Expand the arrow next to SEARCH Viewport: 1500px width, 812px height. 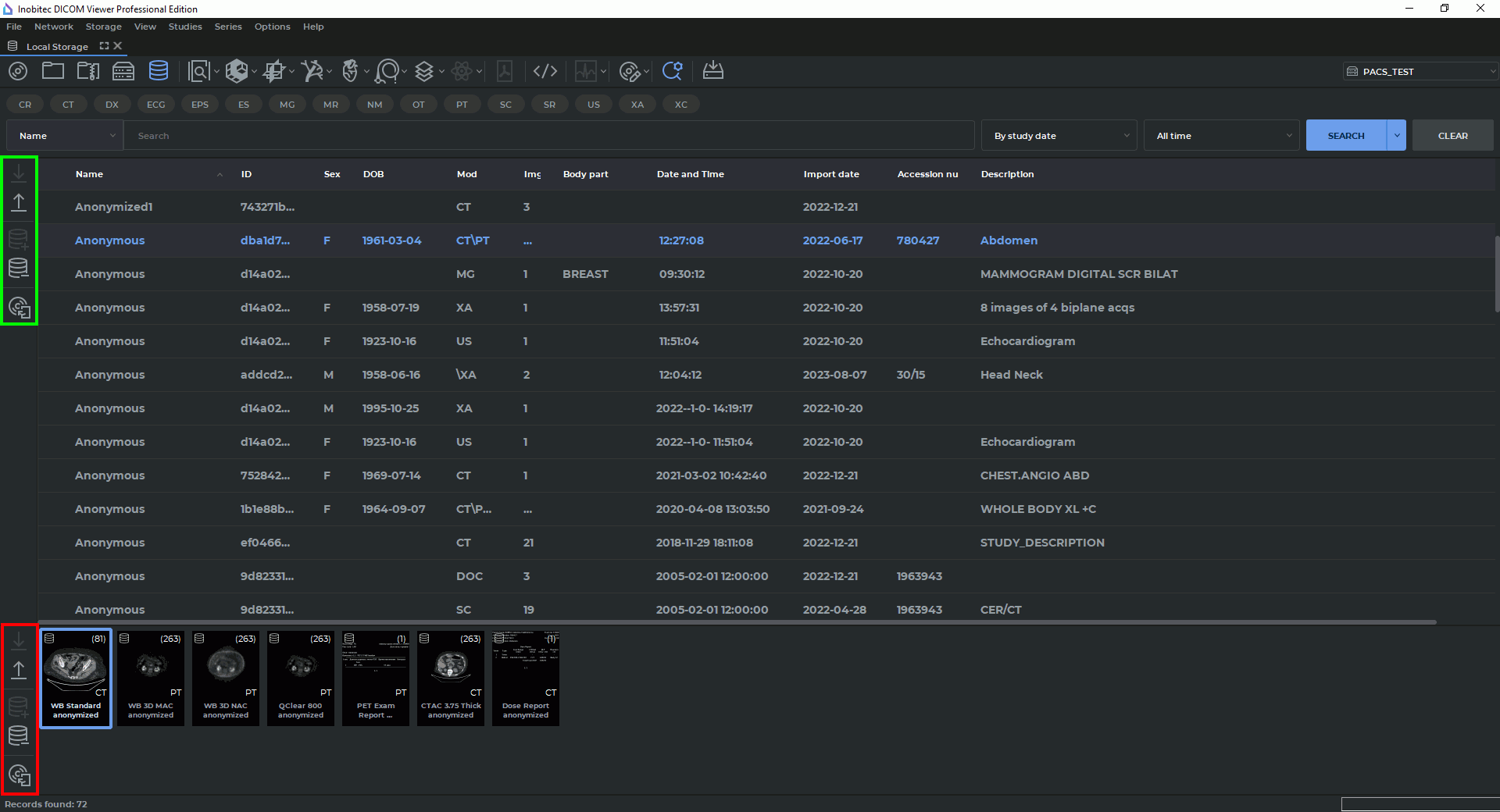[x=1397, y=136]
